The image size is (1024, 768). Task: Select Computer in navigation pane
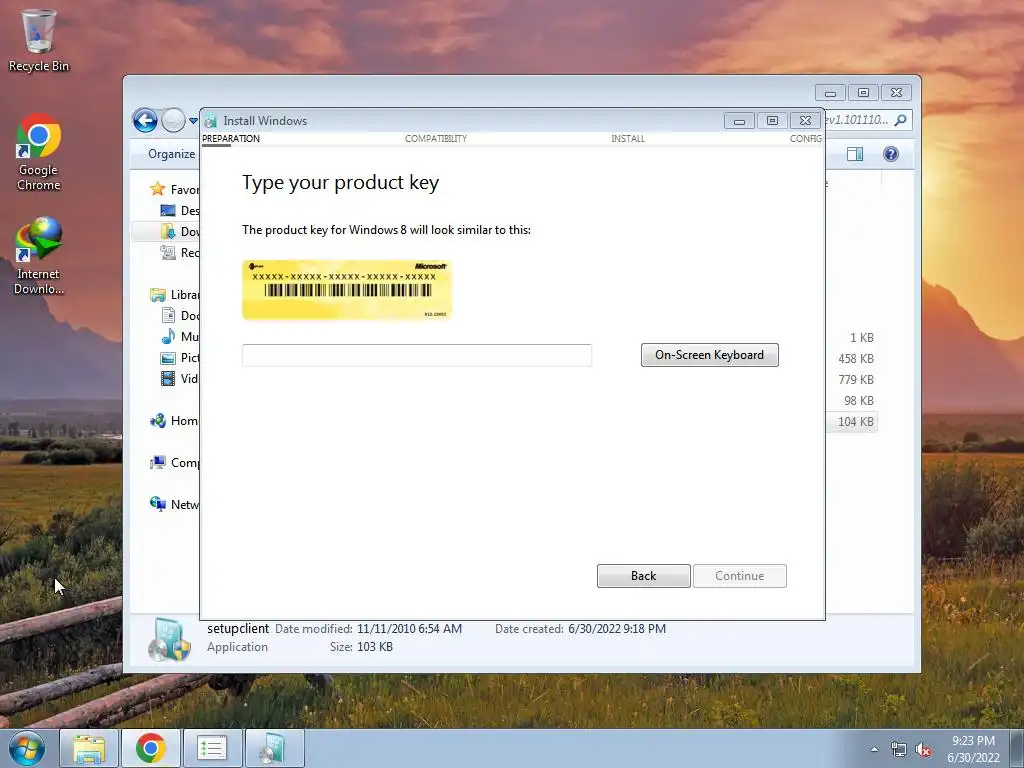pyautogui.click(x=174, y=463)
